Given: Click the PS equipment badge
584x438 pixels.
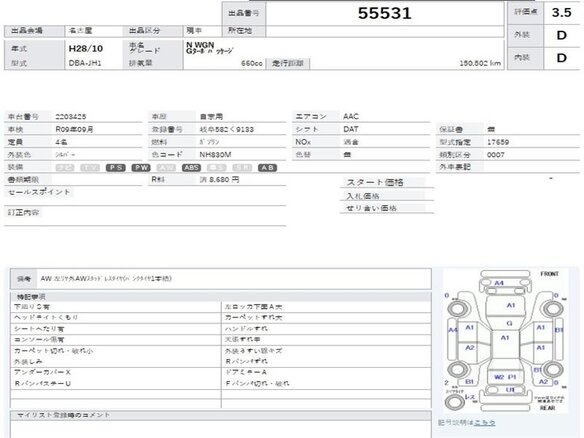Looking at the screenshot, I should [x=115, y=168].
